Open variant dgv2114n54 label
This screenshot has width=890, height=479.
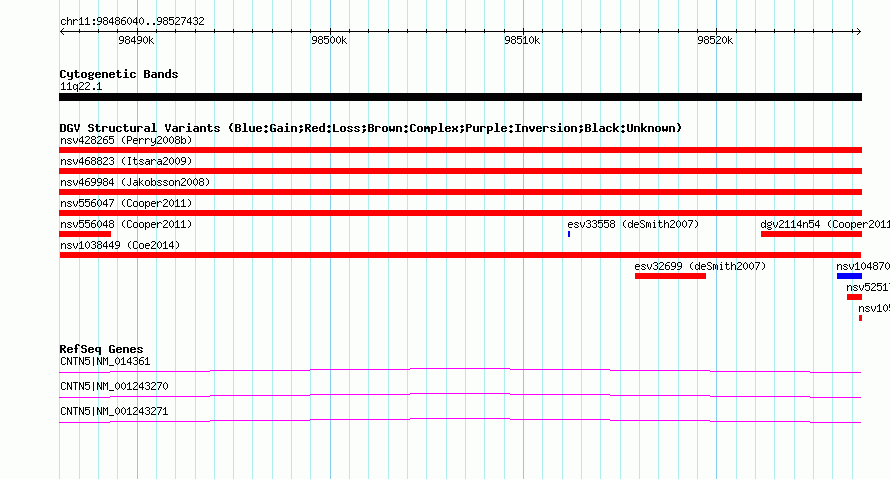(825, 224)
